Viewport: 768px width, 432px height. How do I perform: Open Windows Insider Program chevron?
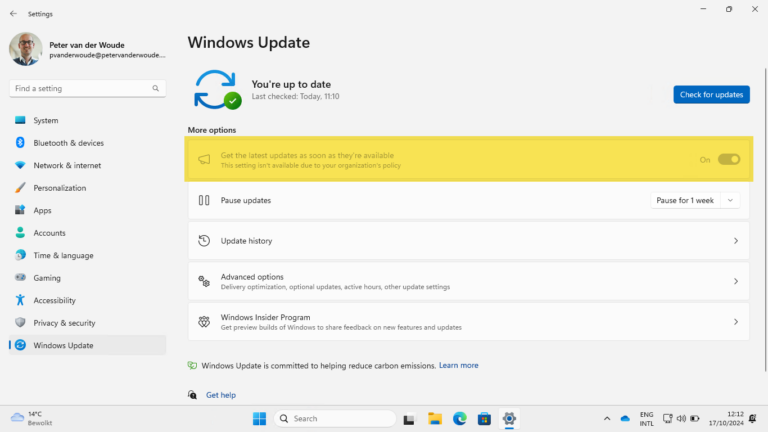(736, 322)
